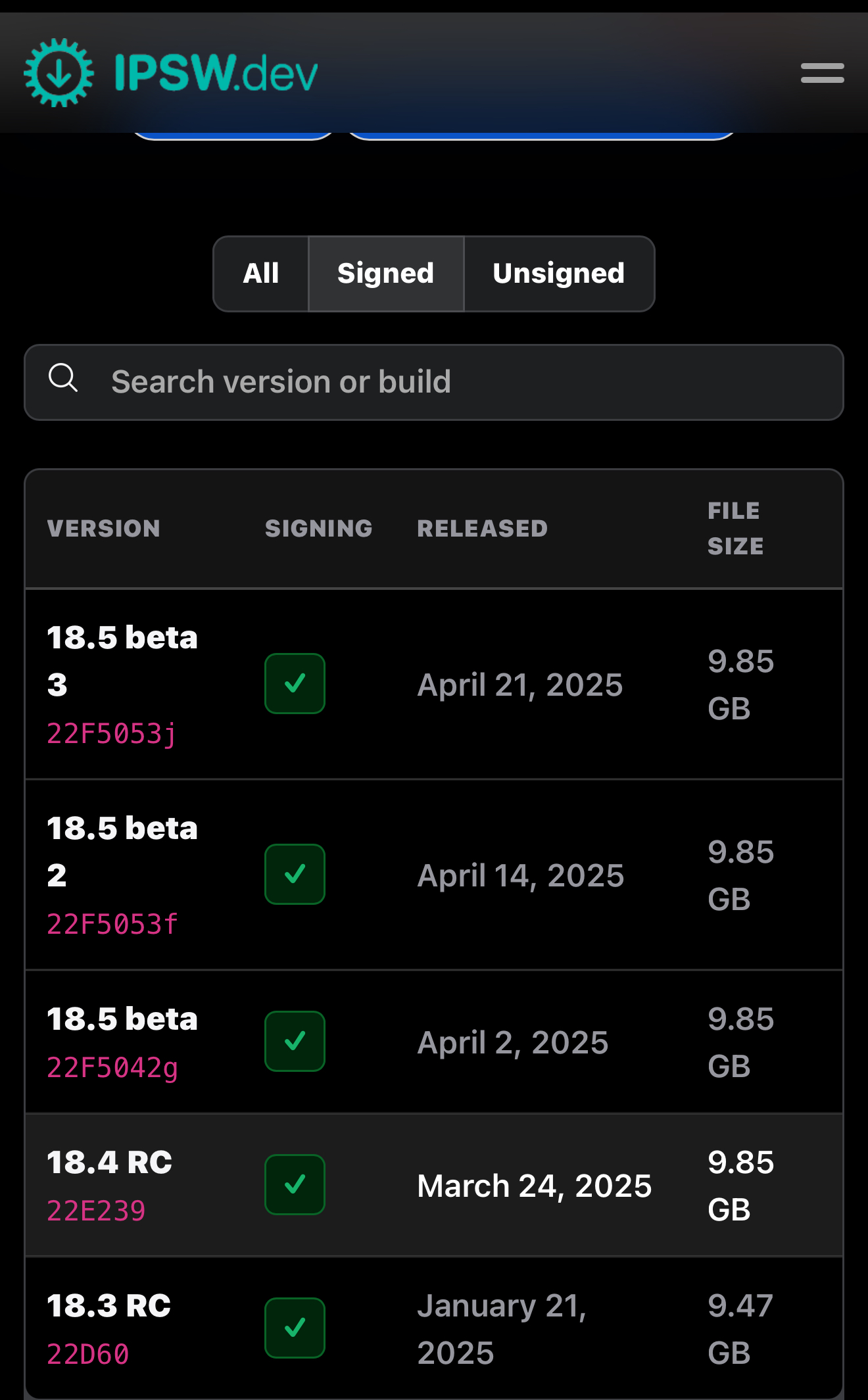Click signed checkmark for 18.5 beta 2
This screenshot has width=868, height=1400.
(x=295, y=874)
